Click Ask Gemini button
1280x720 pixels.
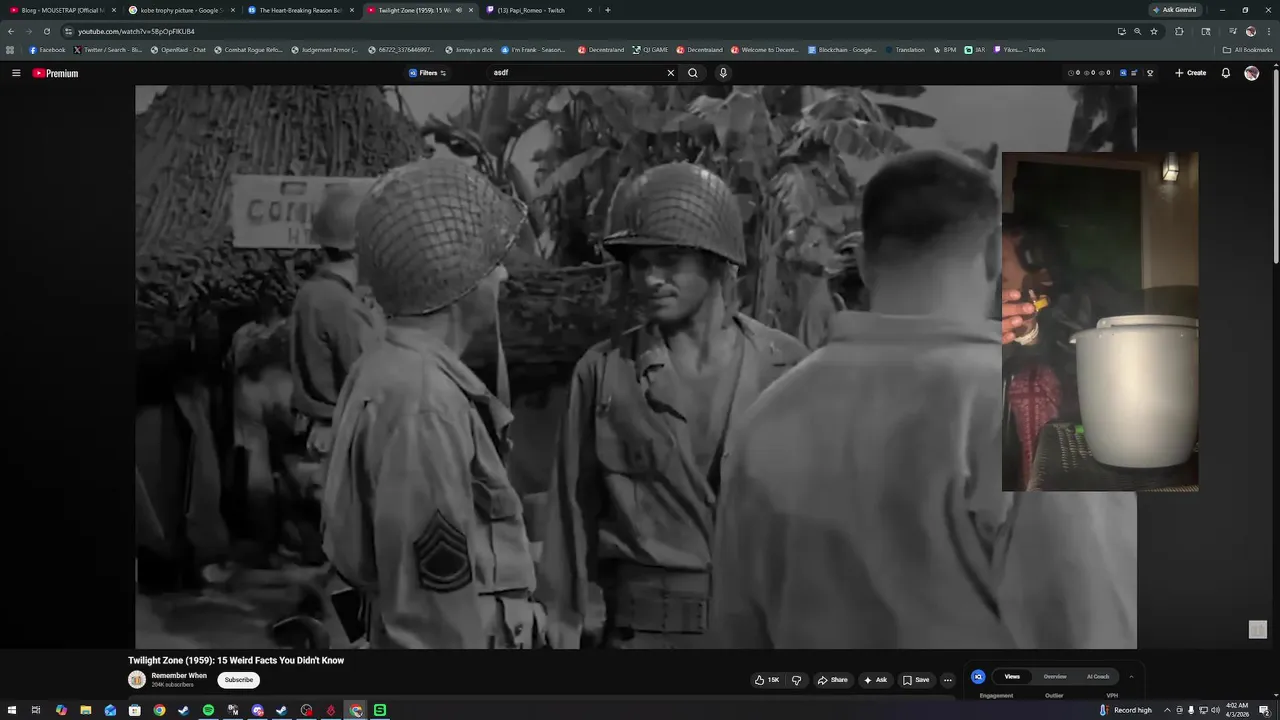pyautogui.click(x=1175, y=10)
